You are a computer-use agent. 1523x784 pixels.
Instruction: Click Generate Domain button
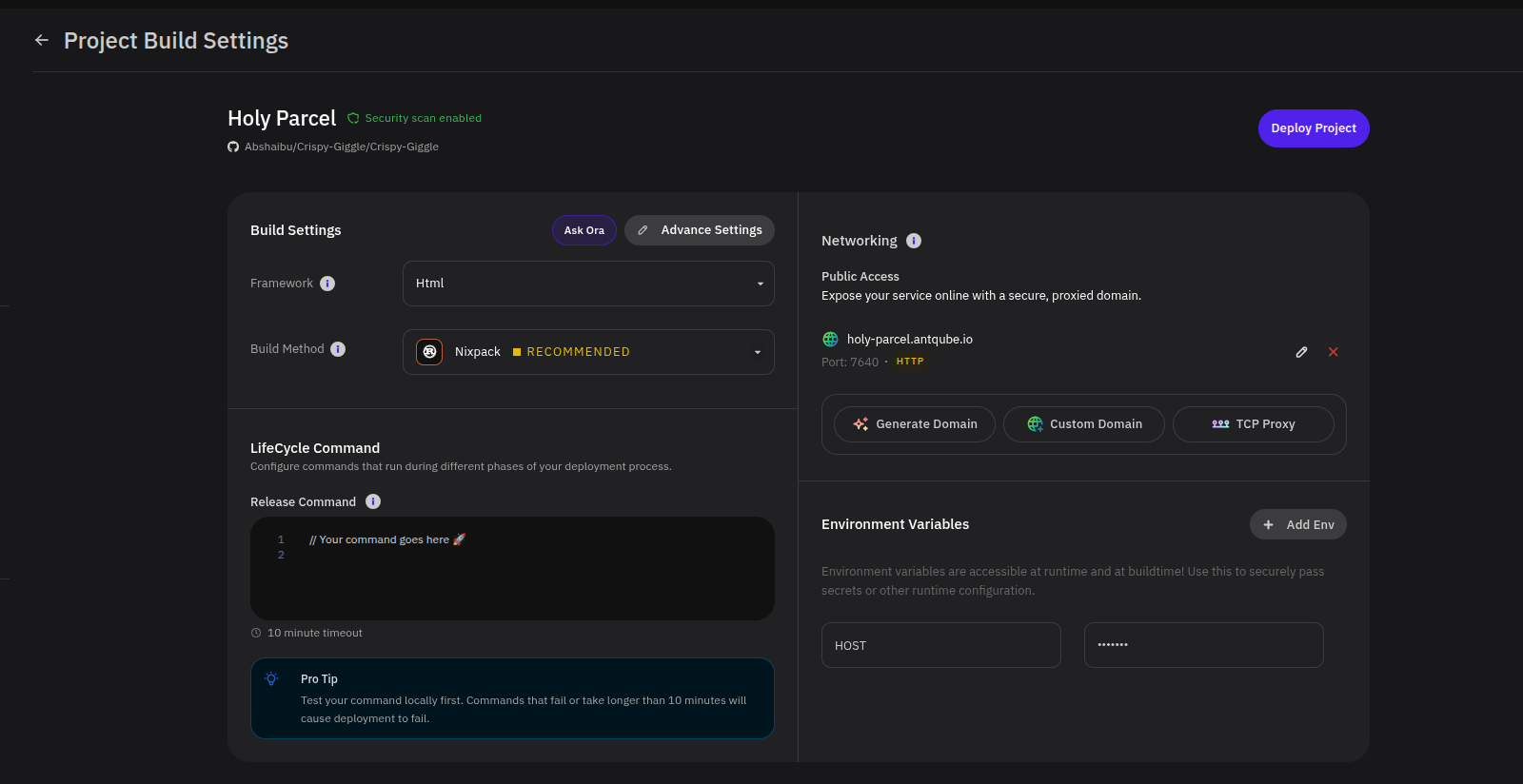915,424
